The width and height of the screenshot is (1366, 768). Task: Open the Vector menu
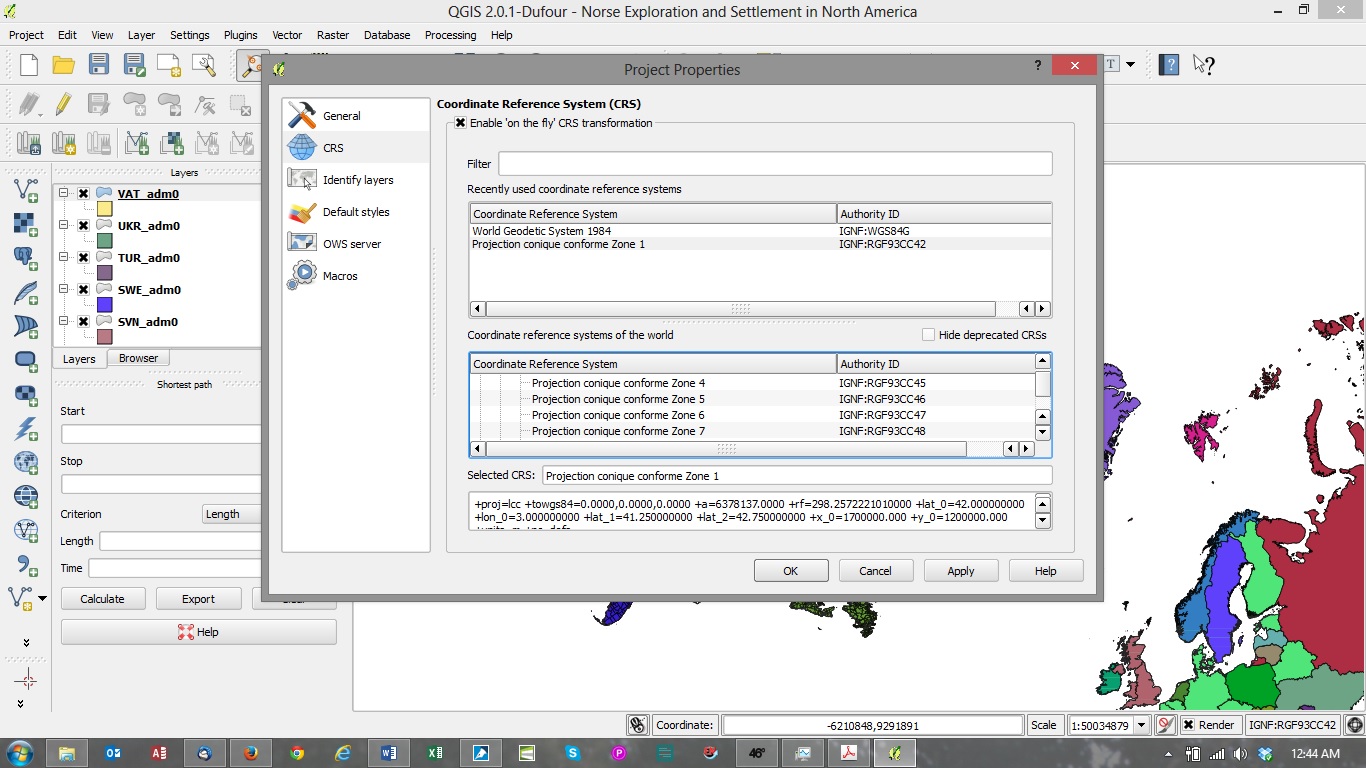287,35
